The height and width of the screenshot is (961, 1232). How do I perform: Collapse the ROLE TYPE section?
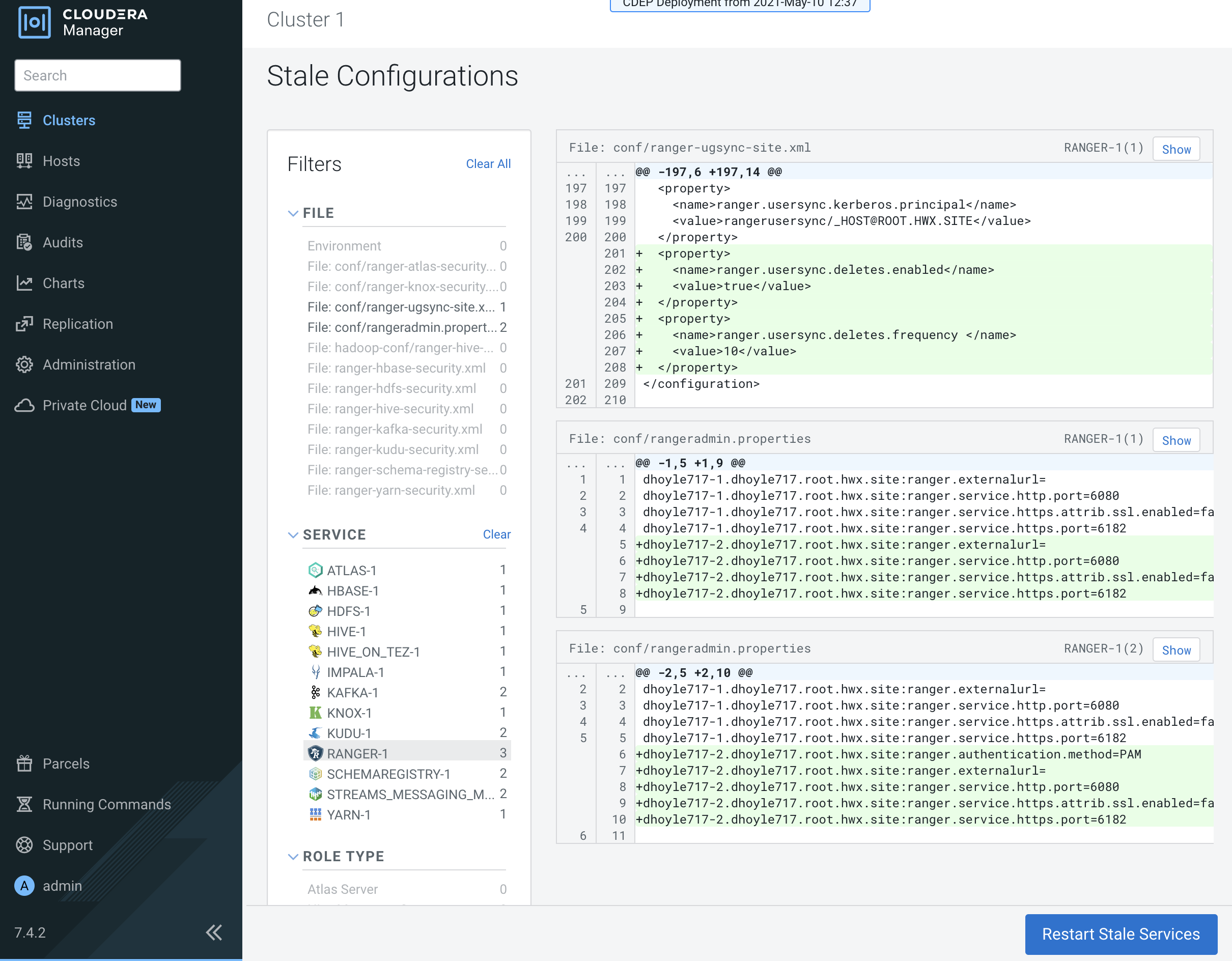click(x=293, y=857)
